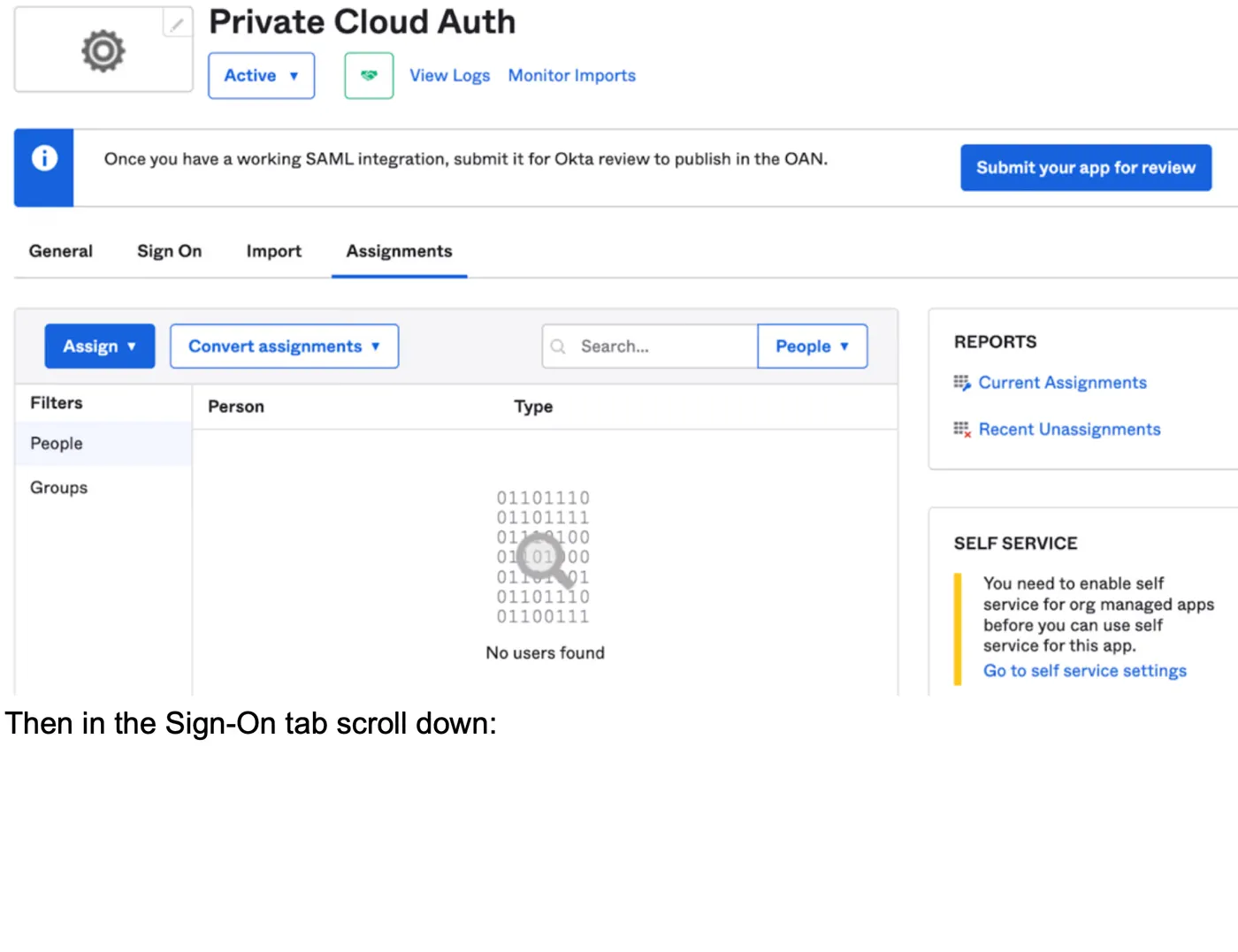Open the Assign dropdown button
Image resolution: width=1238 pixels, height=952 pixels.
pos(100,347)
